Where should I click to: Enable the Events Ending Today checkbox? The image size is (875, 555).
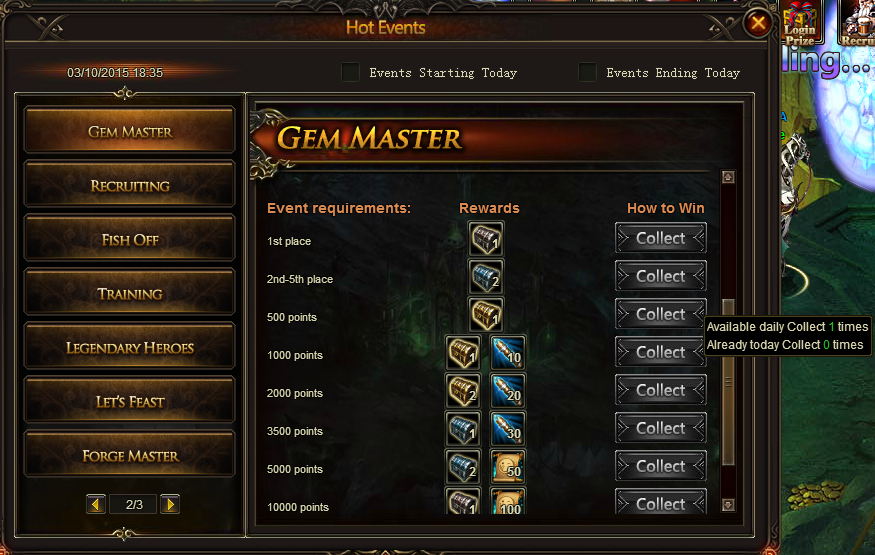(588, 73)
